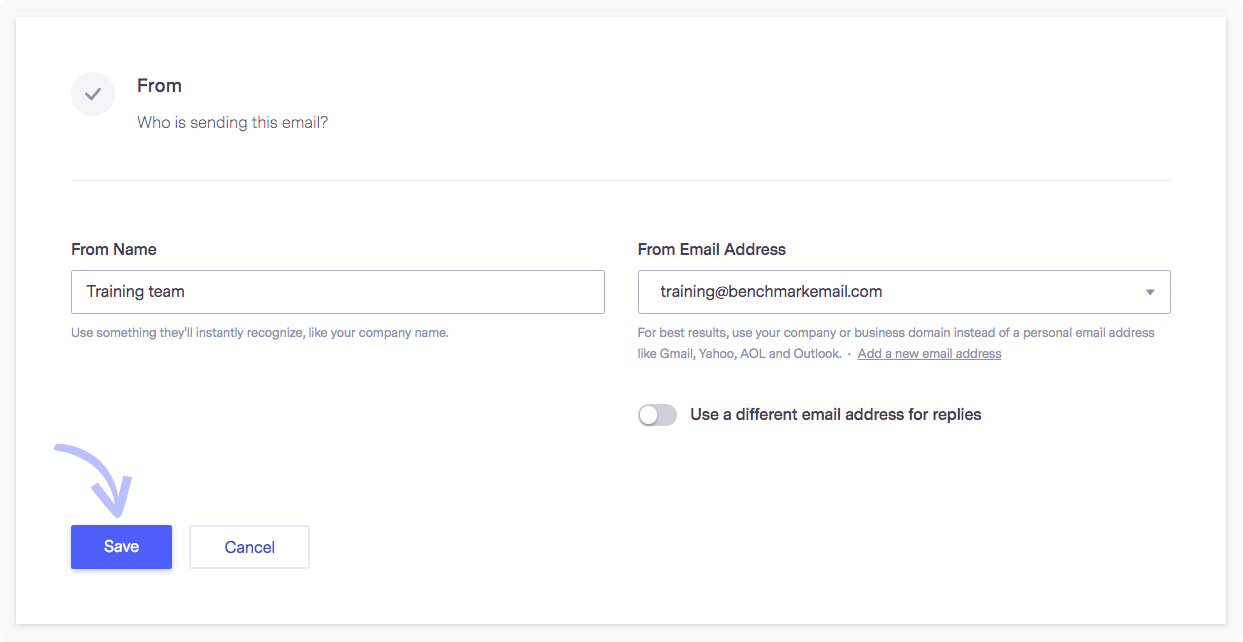
Task: Click the 'Who is sending this email?' text
Action: pyautogui.click(x=232, y=123)
